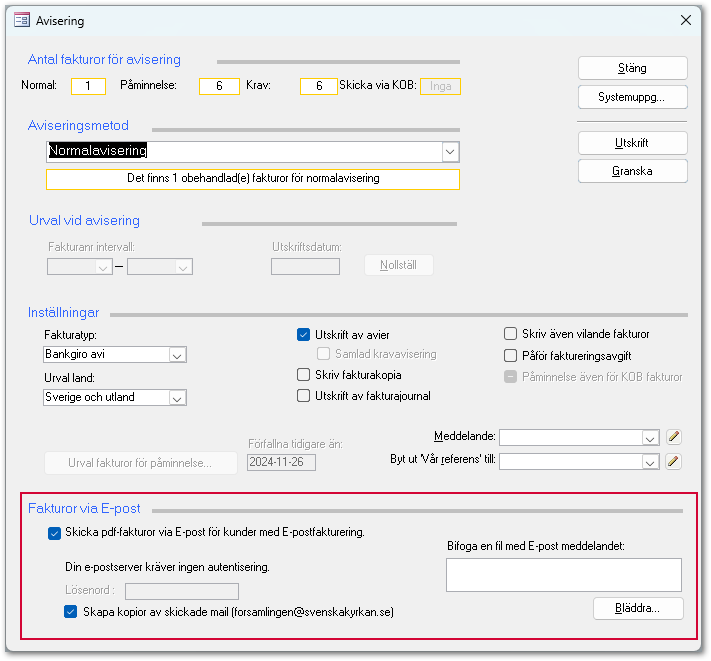711x661 pixels.
Task: Click the Påminnelse count field showing 6
Action: (x=219, y=86)
